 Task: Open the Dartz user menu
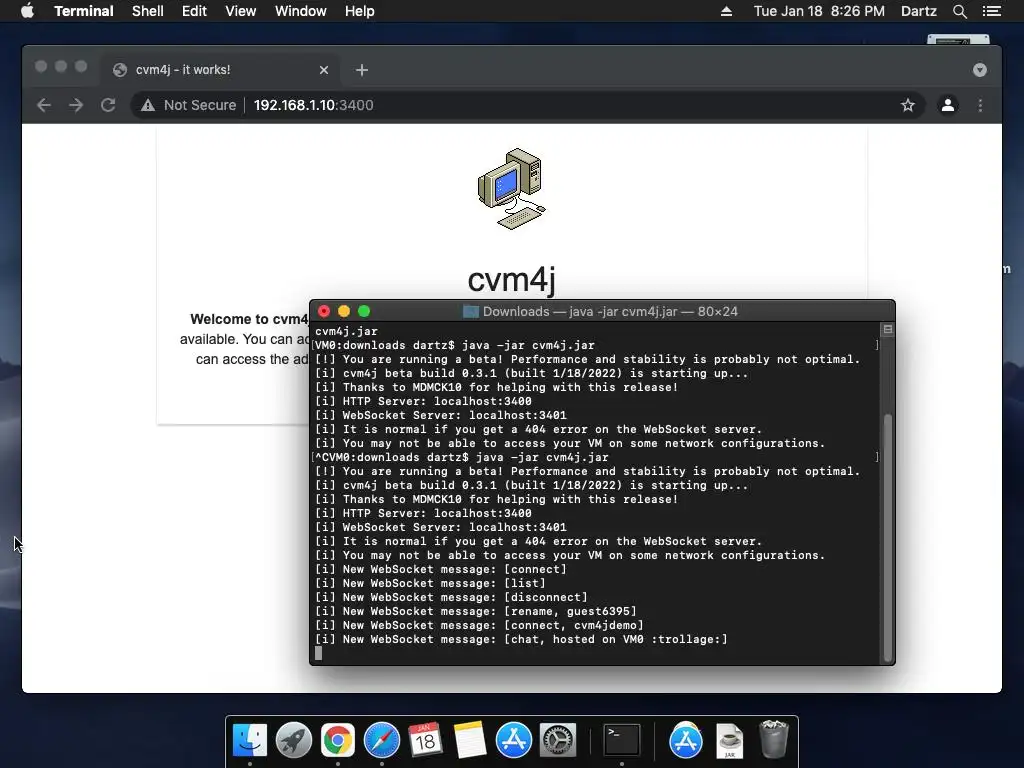click(x=918, y=11)
